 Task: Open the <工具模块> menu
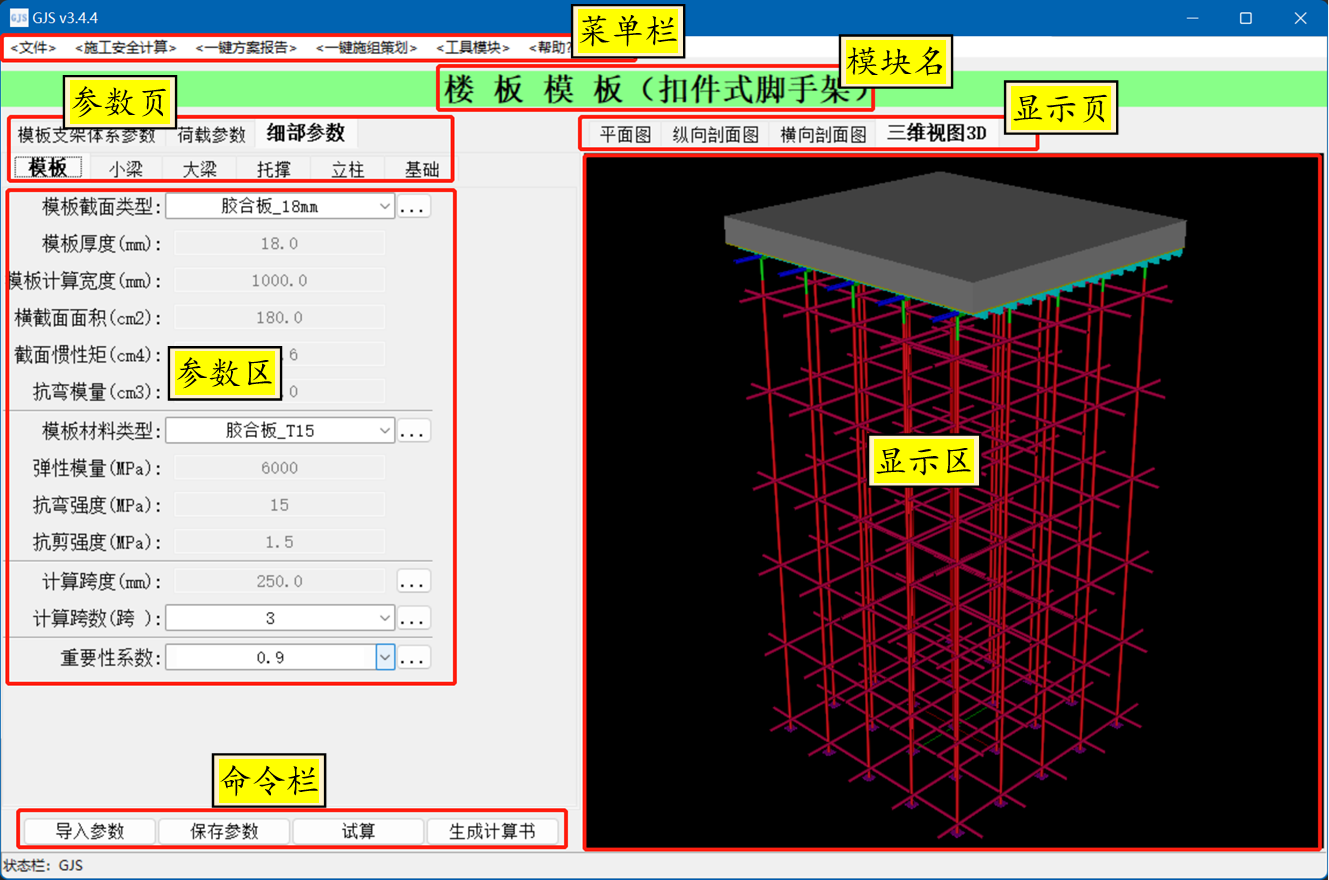point(473,48)
